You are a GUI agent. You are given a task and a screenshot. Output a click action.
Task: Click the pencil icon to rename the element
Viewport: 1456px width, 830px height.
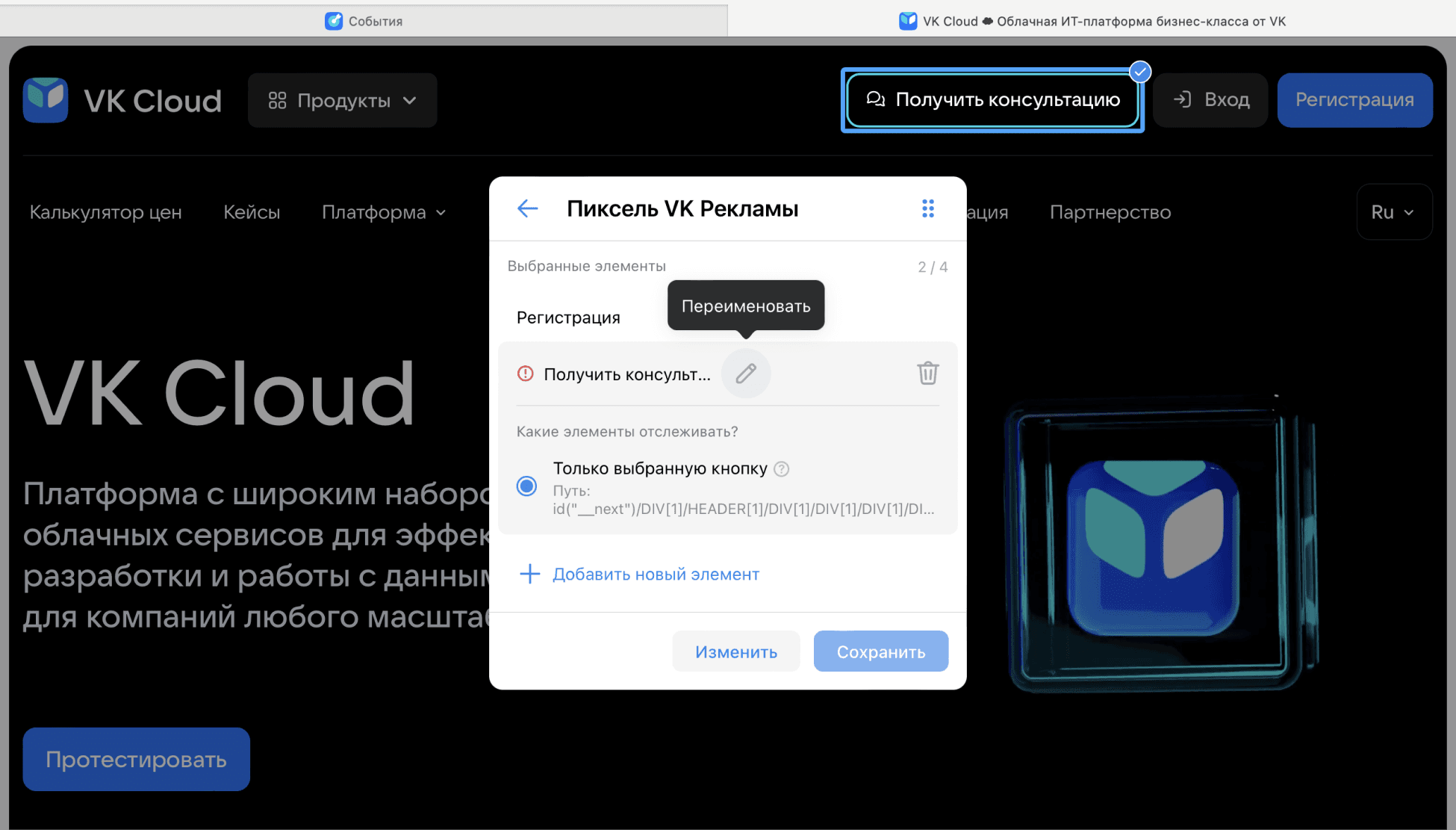click(745, 374)
